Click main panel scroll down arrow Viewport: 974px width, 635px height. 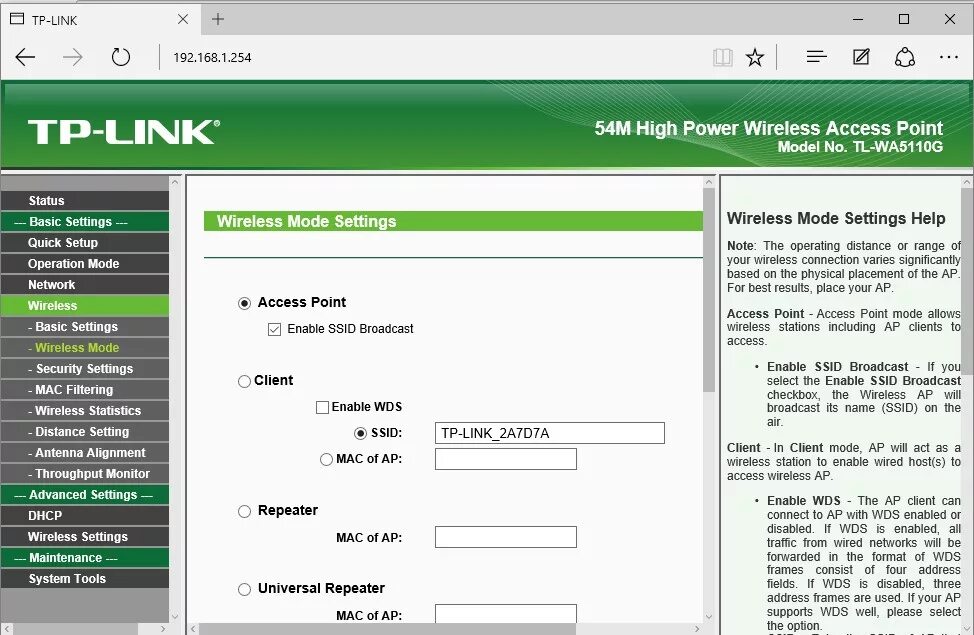[709, 617]
